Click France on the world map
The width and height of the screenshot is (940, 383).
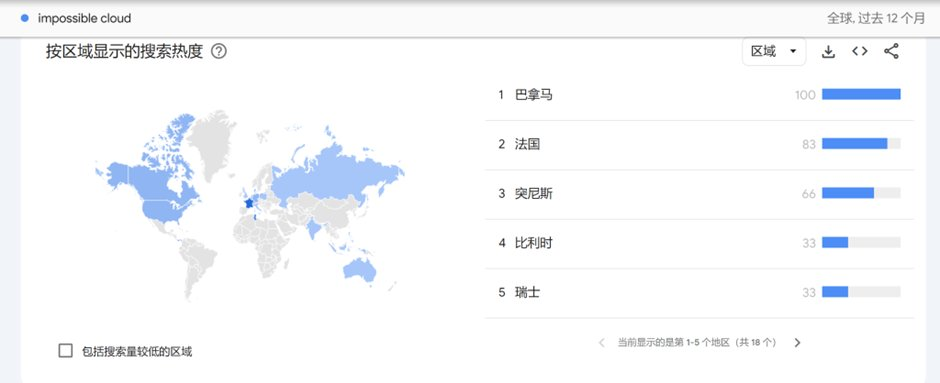[249, 203]
